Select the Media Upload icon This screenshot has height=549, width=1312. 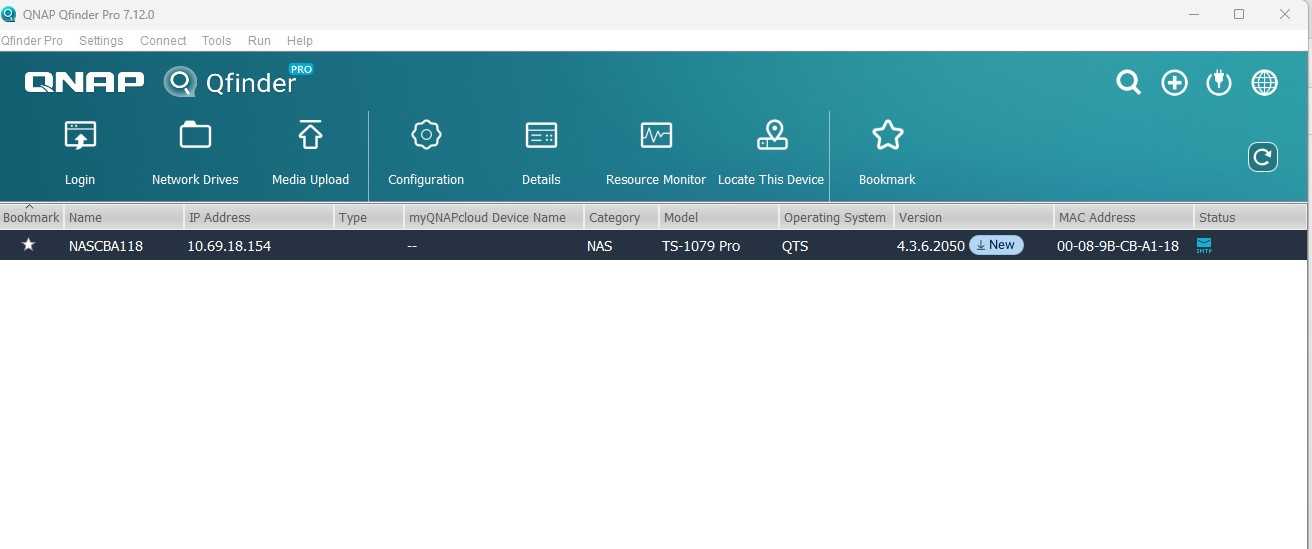pos(310,135)
